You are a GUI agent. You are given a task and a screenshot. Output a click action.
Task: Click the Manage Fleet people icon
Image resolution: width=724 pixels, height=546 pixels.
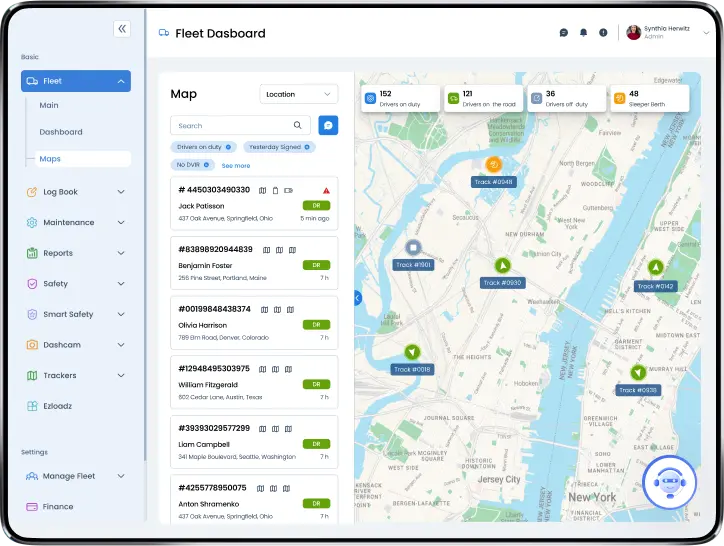32,476
